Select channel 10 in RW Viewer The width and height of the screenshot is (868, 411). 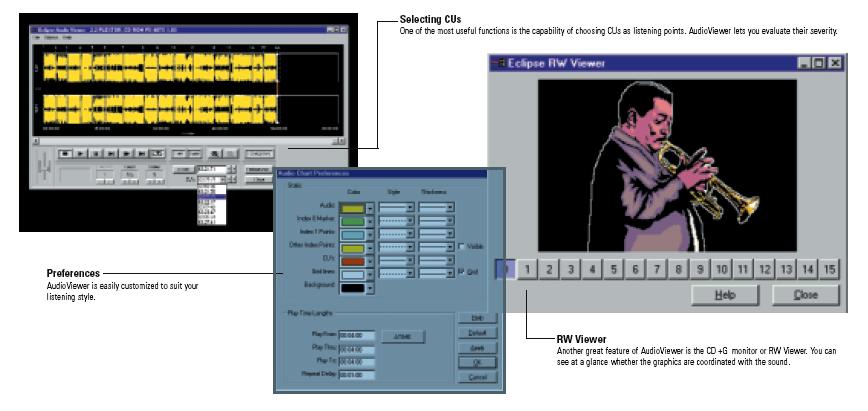click(x=721, y=270)
